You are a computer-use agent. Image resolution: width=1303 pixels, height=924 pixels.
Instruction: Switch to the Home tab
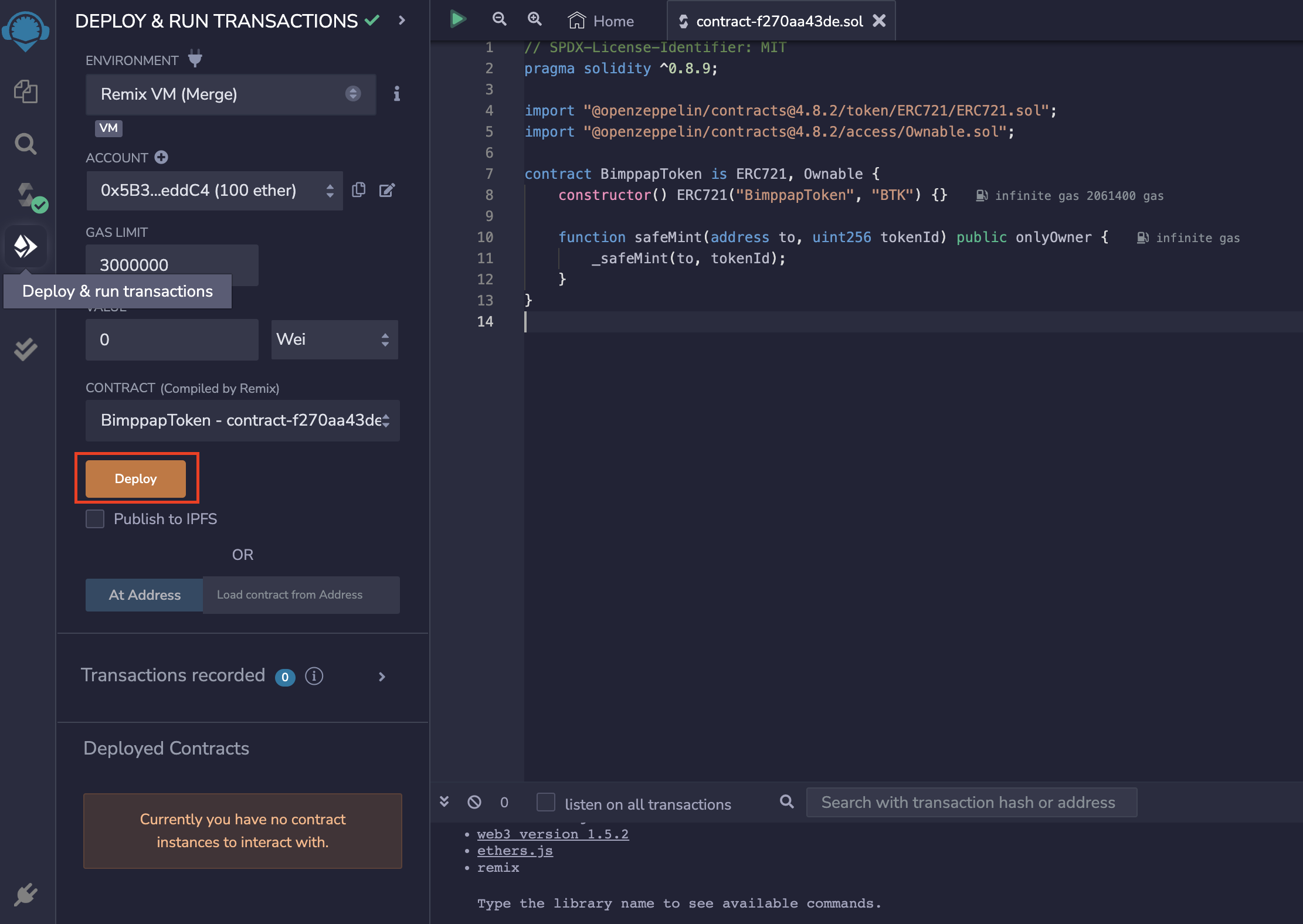pyautogui.click(x=602, y=21)
